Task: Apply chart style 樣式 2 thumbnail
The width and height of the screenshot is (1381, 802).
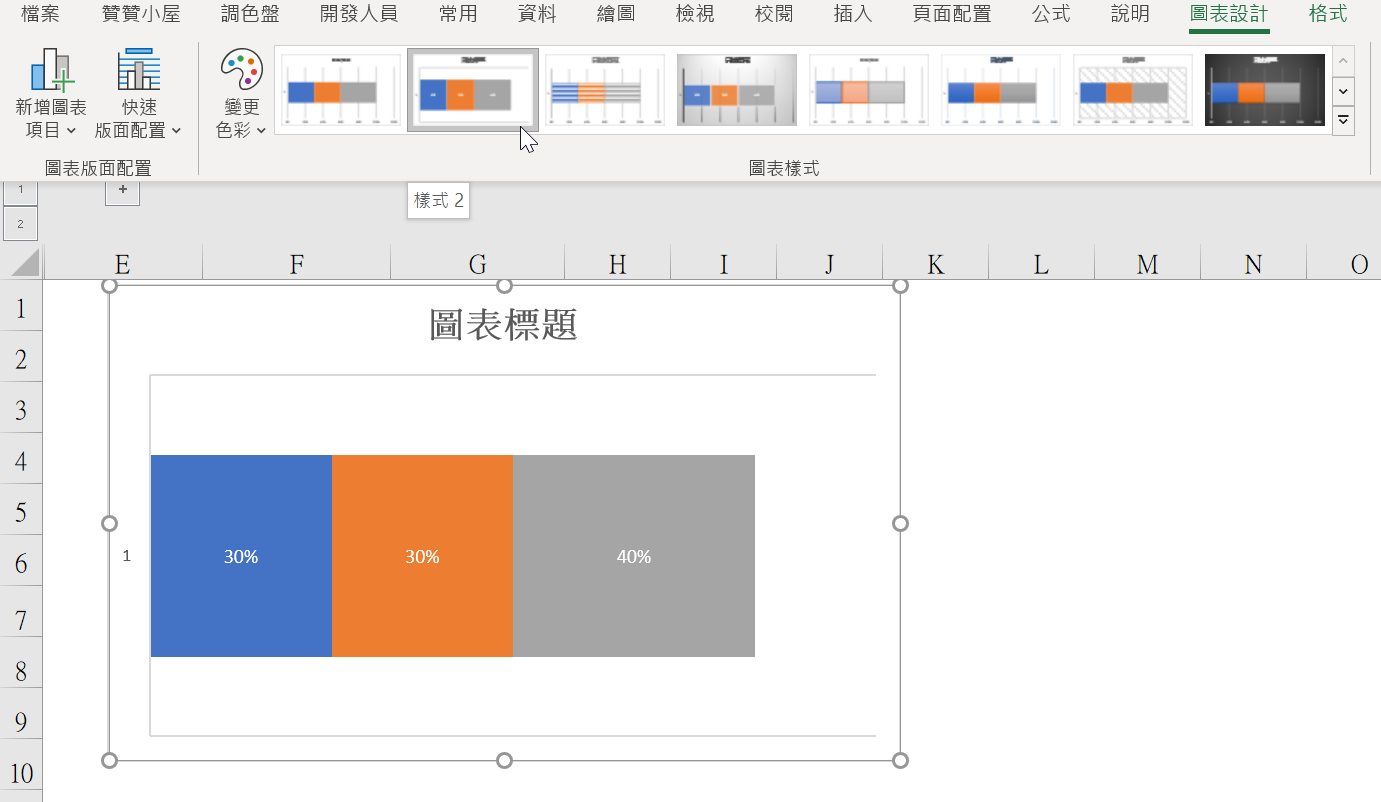Action: tap(473, 90)
